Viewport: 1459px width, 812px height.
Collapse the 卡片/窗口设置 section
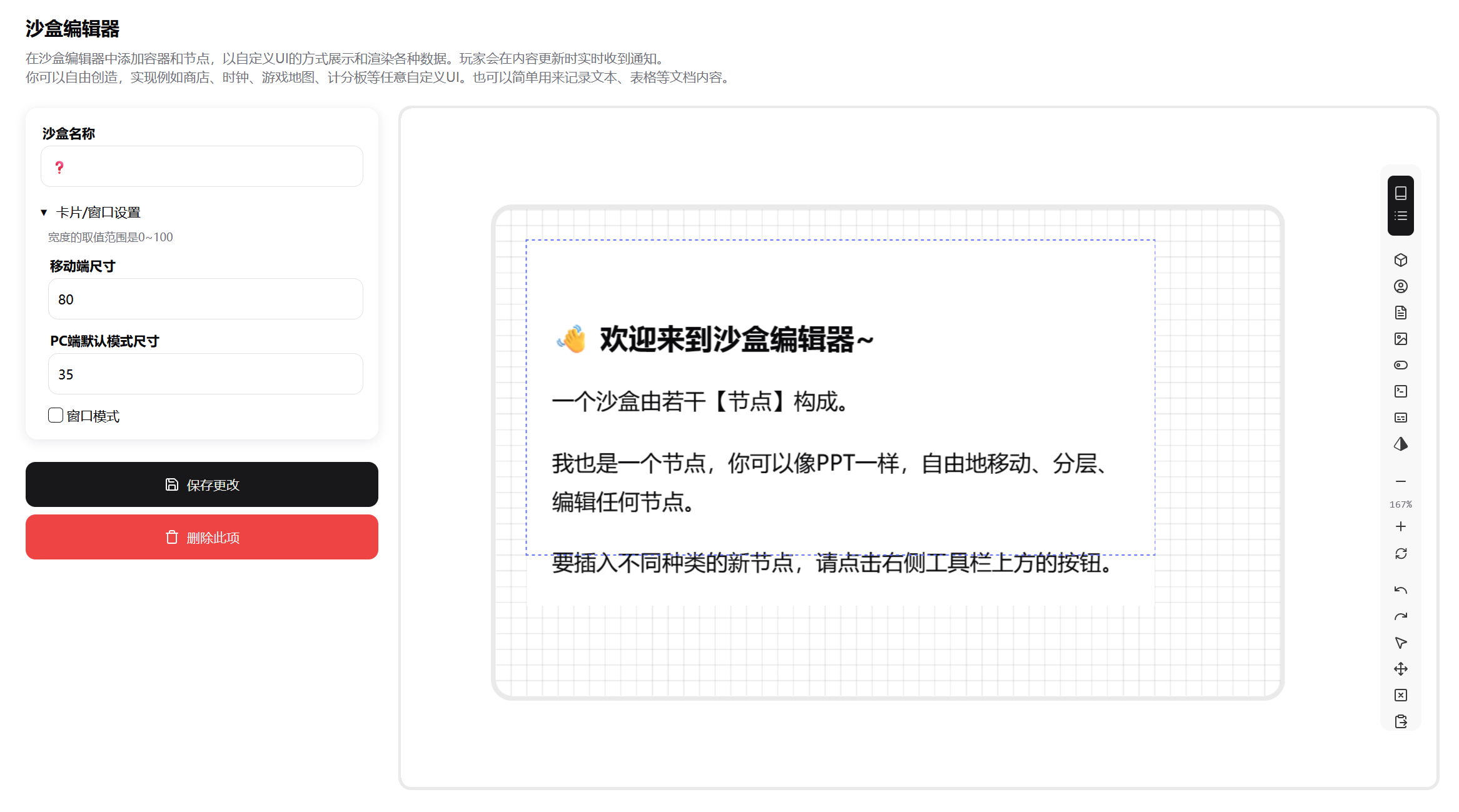pos(91,213)
